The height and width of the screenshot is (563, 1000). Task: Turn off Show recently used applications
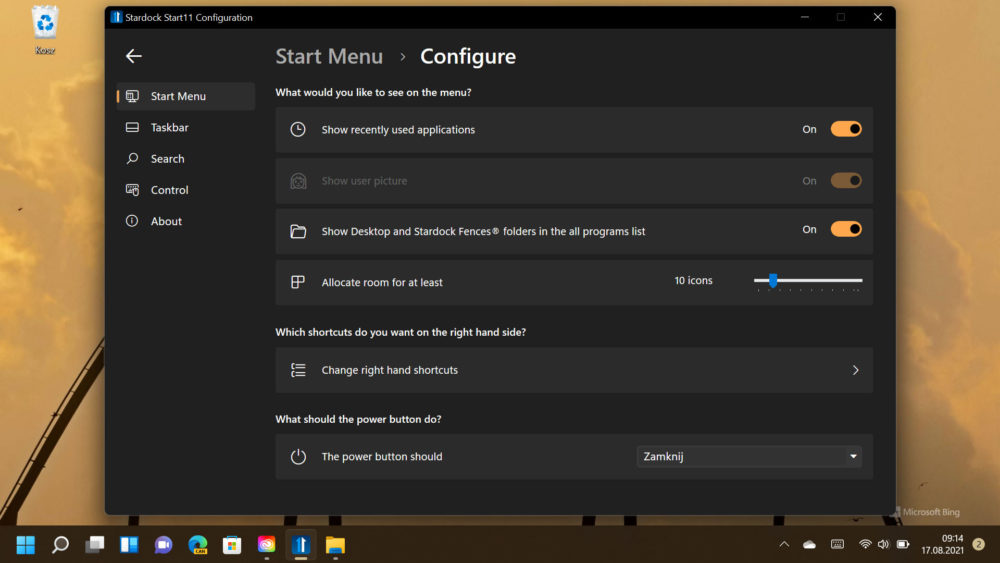[x=846, y=129]
